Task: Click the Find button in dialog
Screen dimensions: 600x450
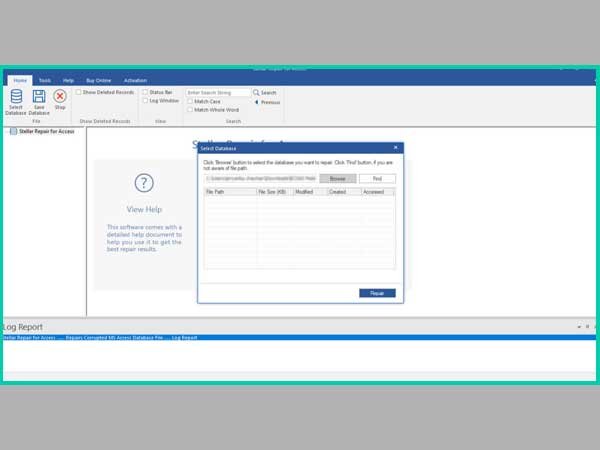Action: (377, 179)
